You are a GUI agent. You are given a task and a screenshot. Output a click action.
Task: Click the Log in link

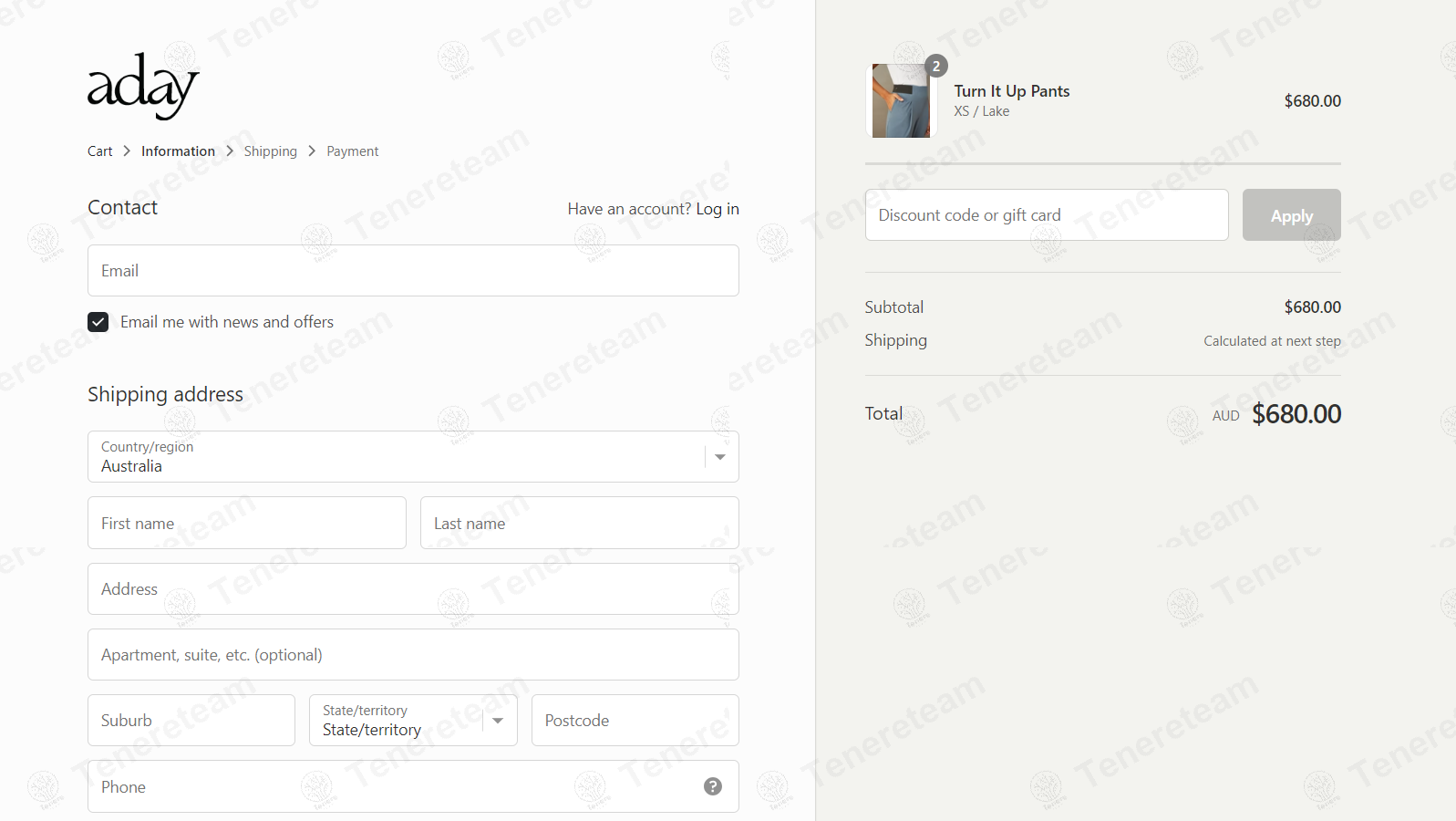coord(718,209)
